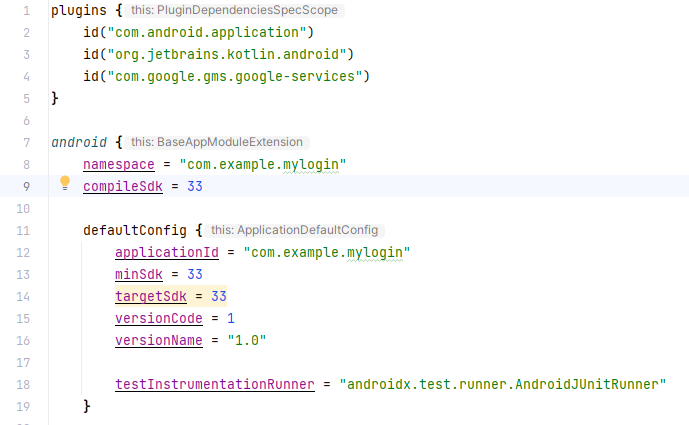Click the versionName value "1.0"
This screenshot has width=689, height=425.
247,340
